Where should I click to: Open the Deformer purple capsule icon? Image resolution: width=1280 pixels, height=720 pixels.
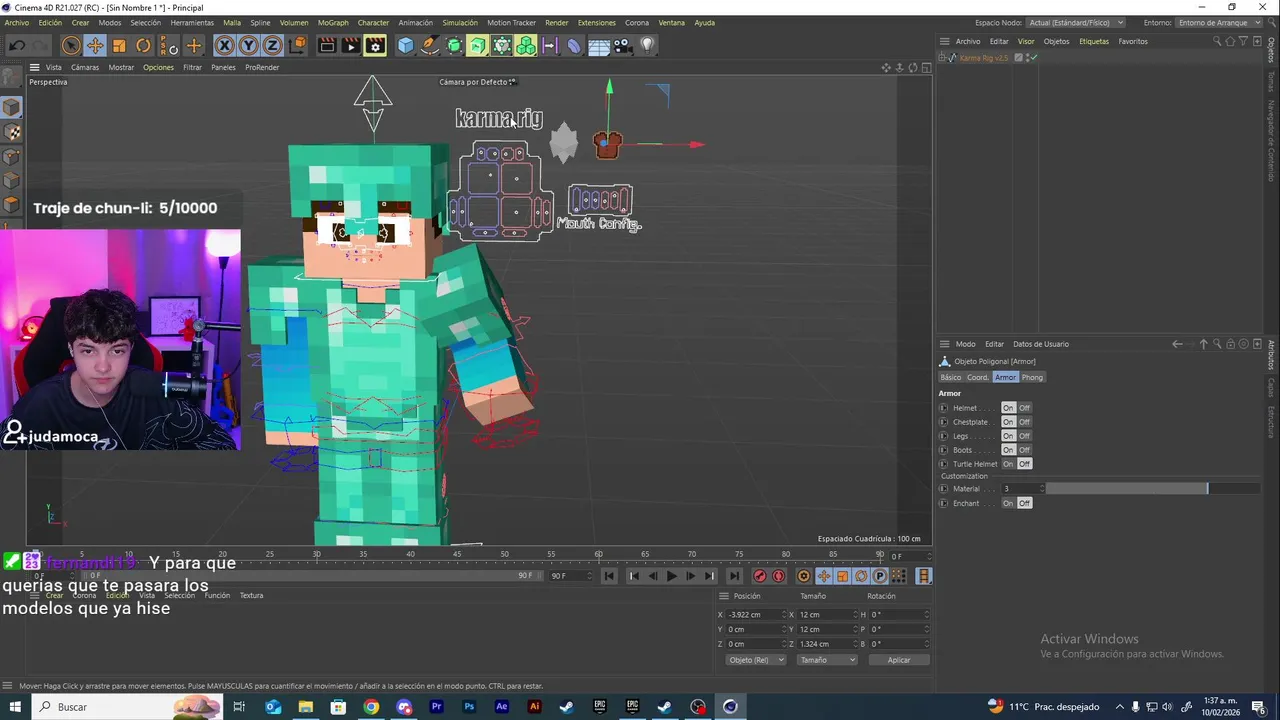574,45
